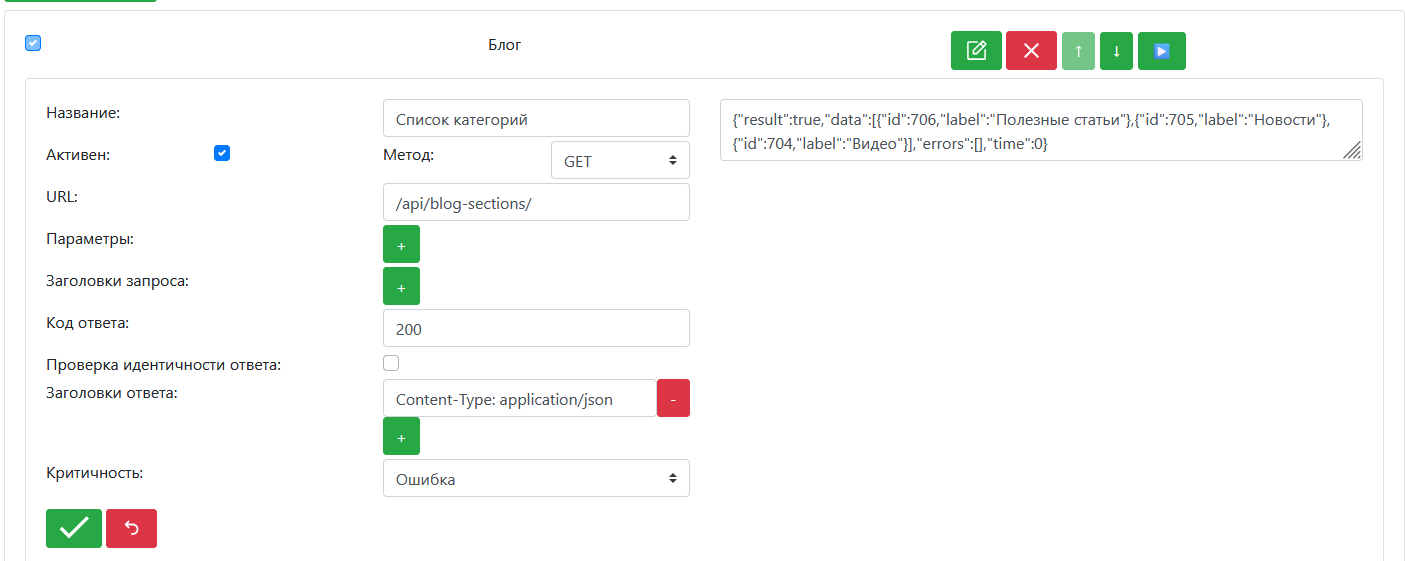Remove the Content-Type response header

click(x=673, y=398)
